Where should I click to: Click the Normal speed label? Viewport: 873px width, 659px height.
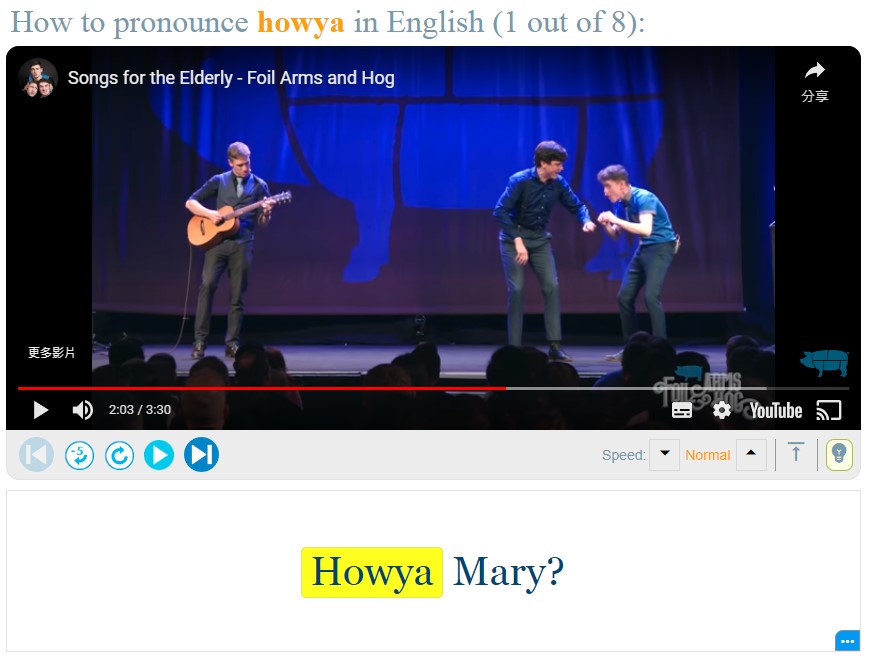708,455
